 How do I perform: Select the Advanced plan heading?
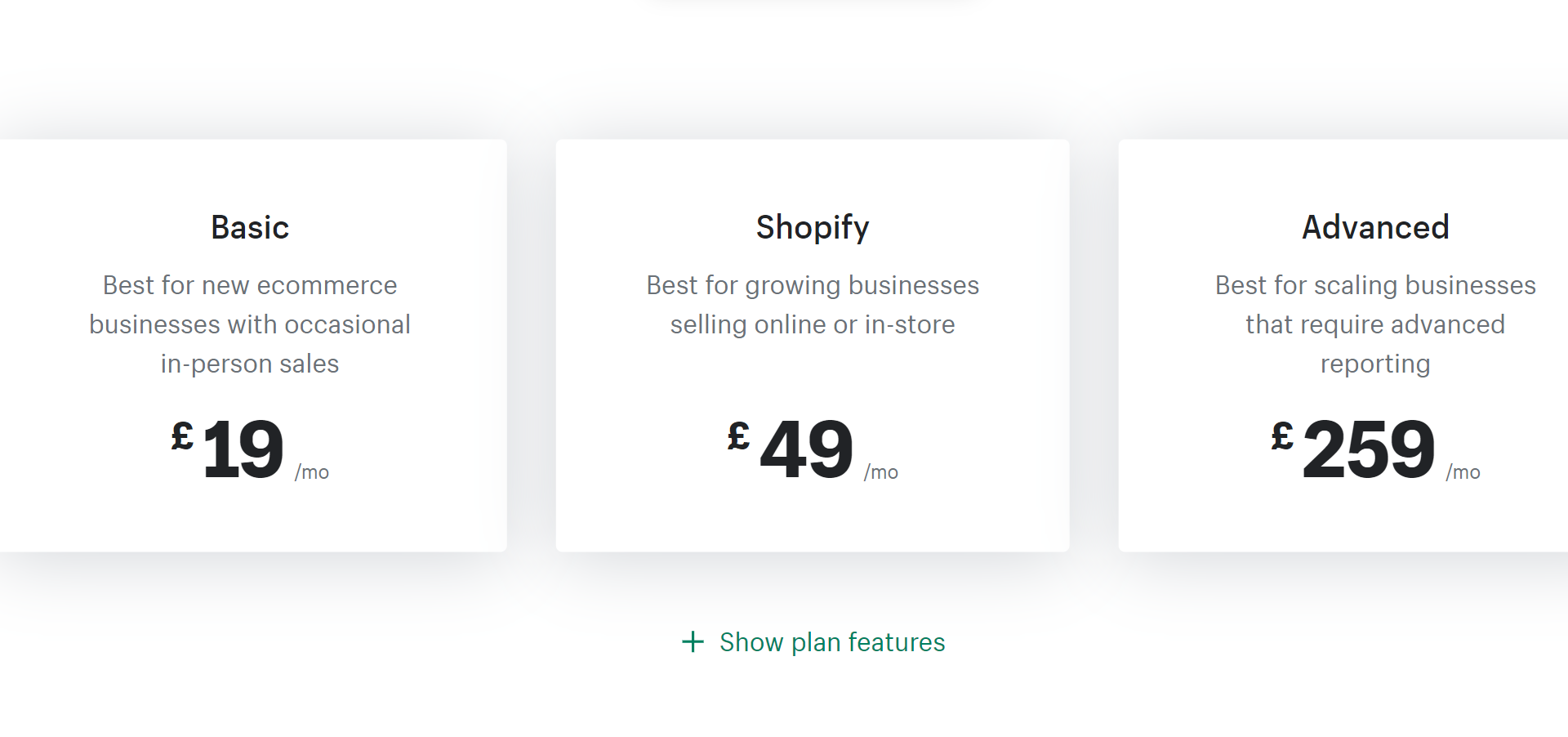(x=1375, y=227)
